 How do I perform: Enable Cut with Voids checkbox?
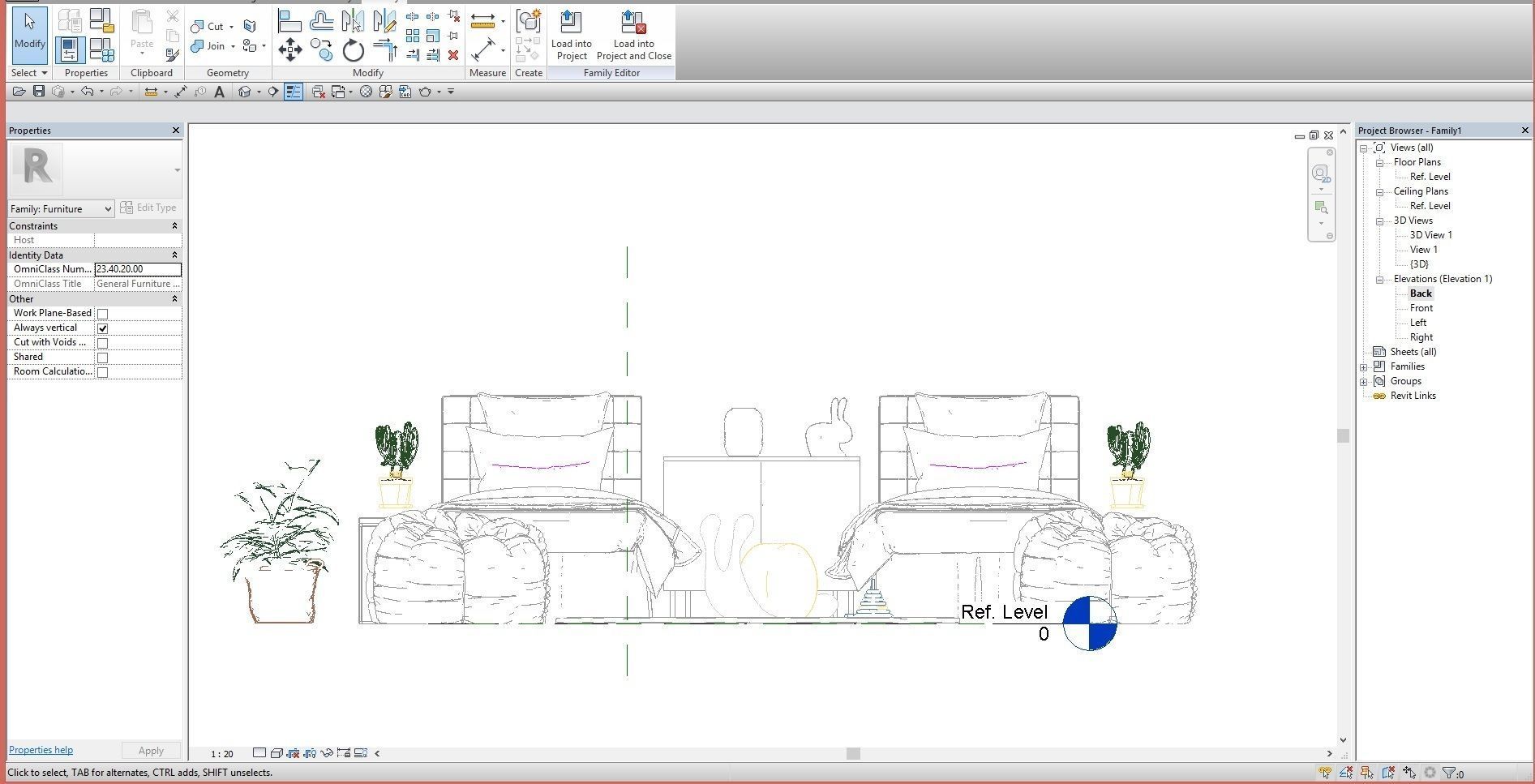click(x=102, y=343)
